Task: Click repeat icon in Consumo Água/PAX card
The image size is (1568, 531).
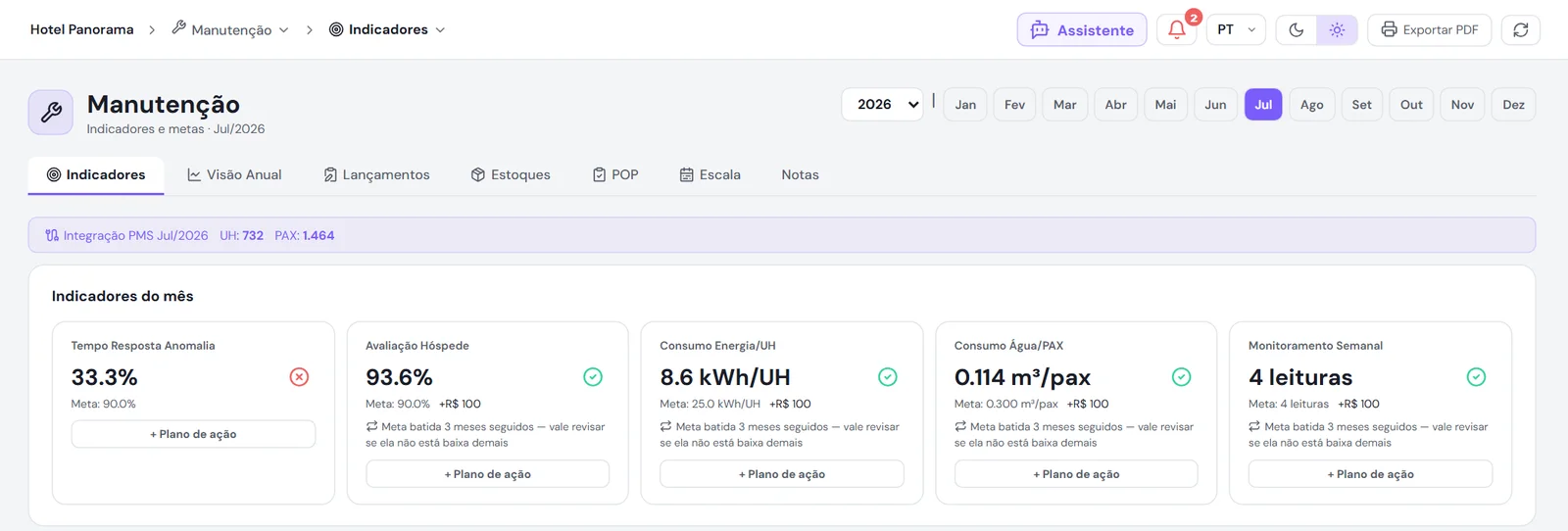Action: pos(960,426)
